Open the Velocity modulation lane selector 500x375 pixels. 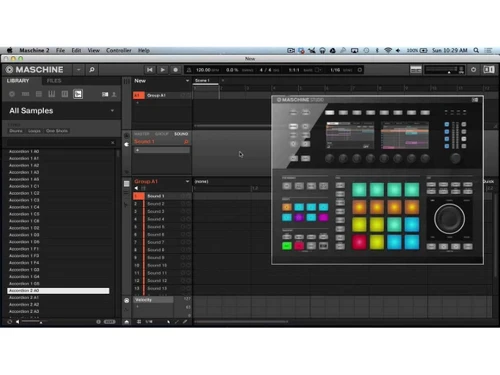(x=153, y=300)
